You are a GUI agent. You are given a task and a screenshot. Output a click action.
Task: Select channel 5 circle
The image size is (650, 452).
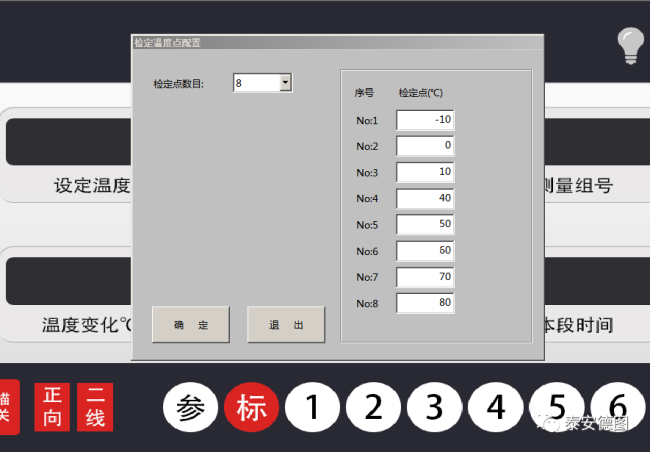[556, 407]
